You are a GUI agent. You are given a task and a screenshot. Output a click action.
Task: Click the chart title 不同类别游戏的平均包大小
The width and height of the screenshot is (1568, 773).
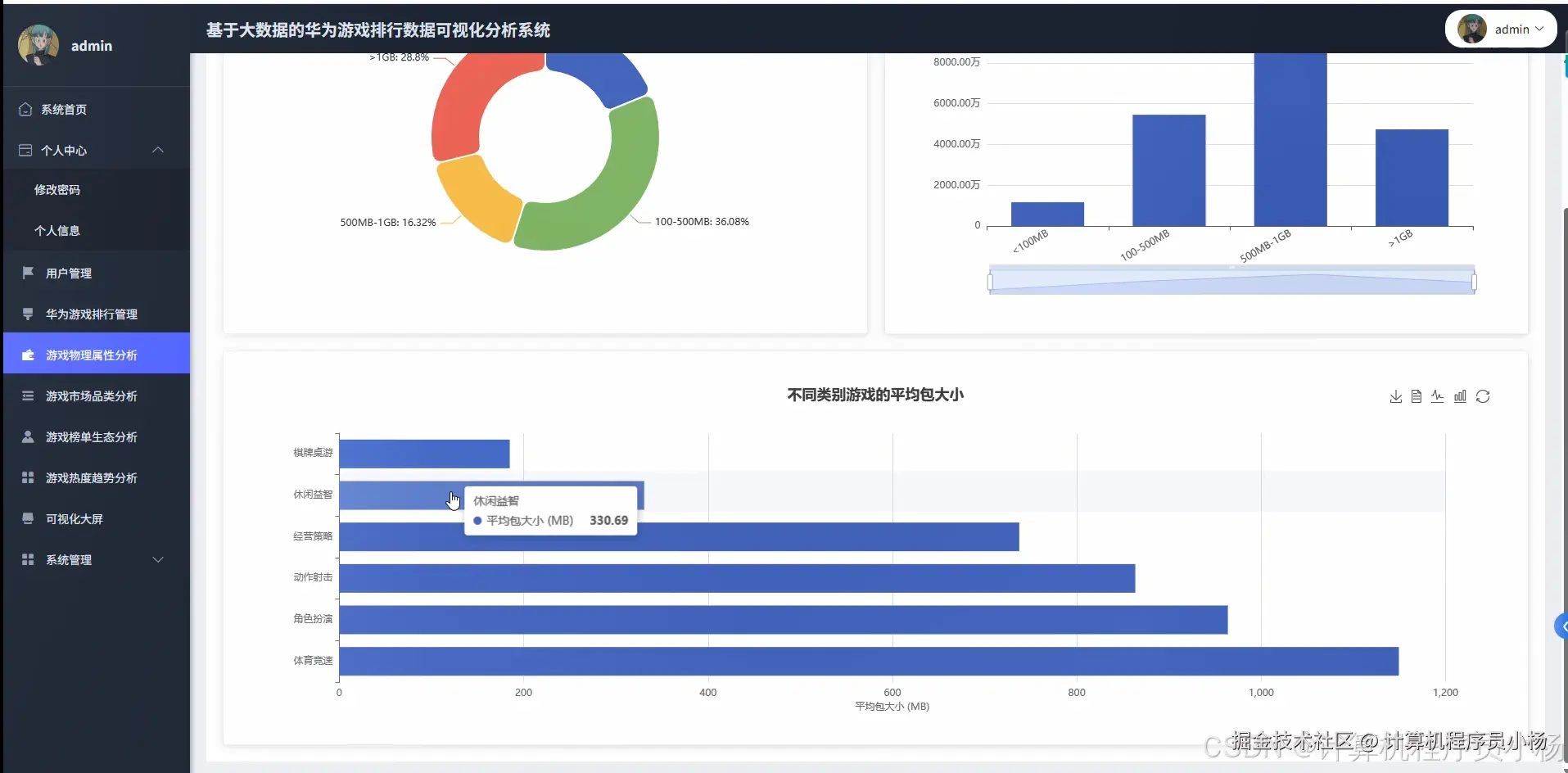875,395
